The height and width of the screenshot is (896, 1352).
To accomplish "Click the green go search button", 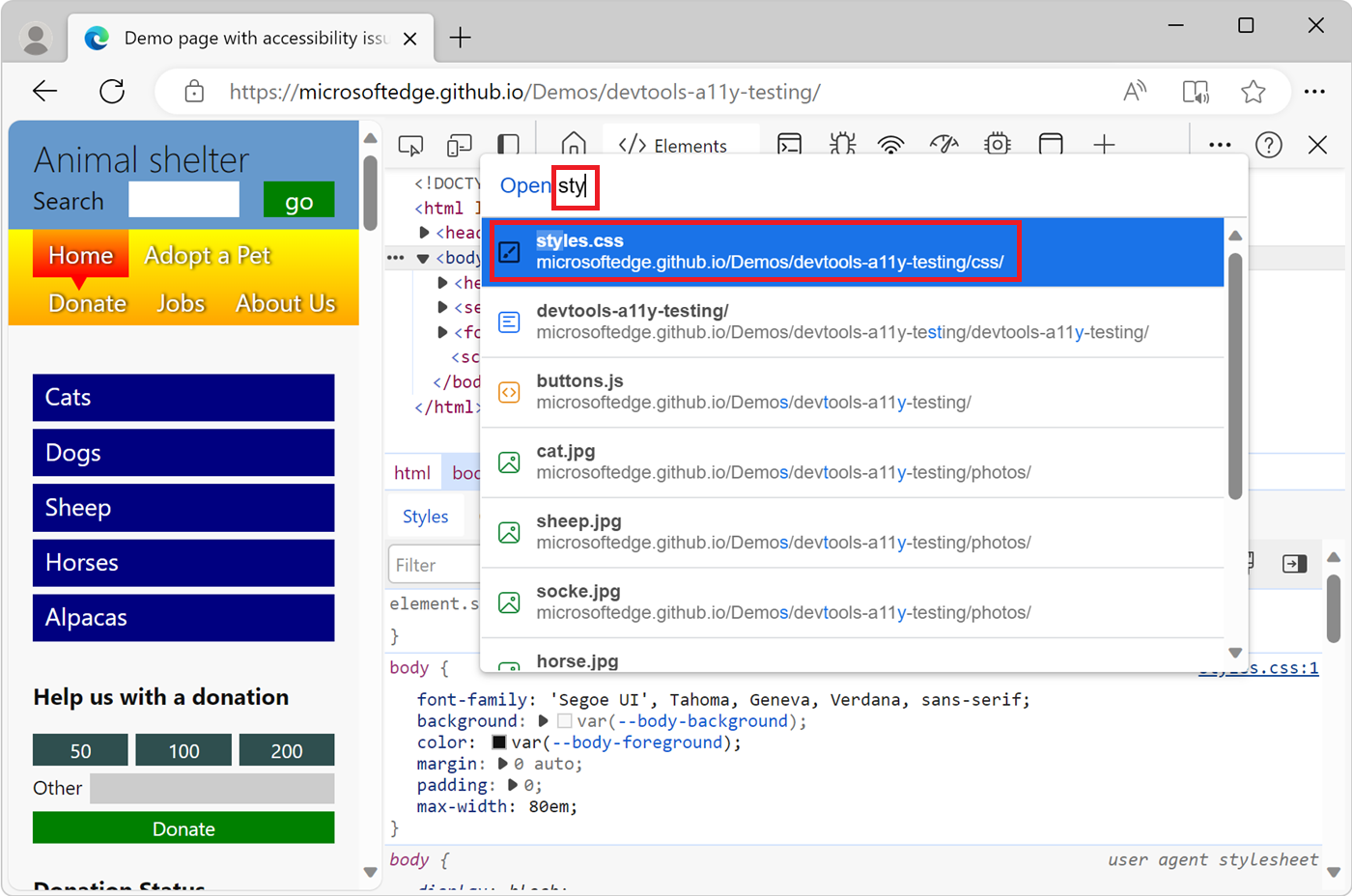I will (x=298, y=199).
